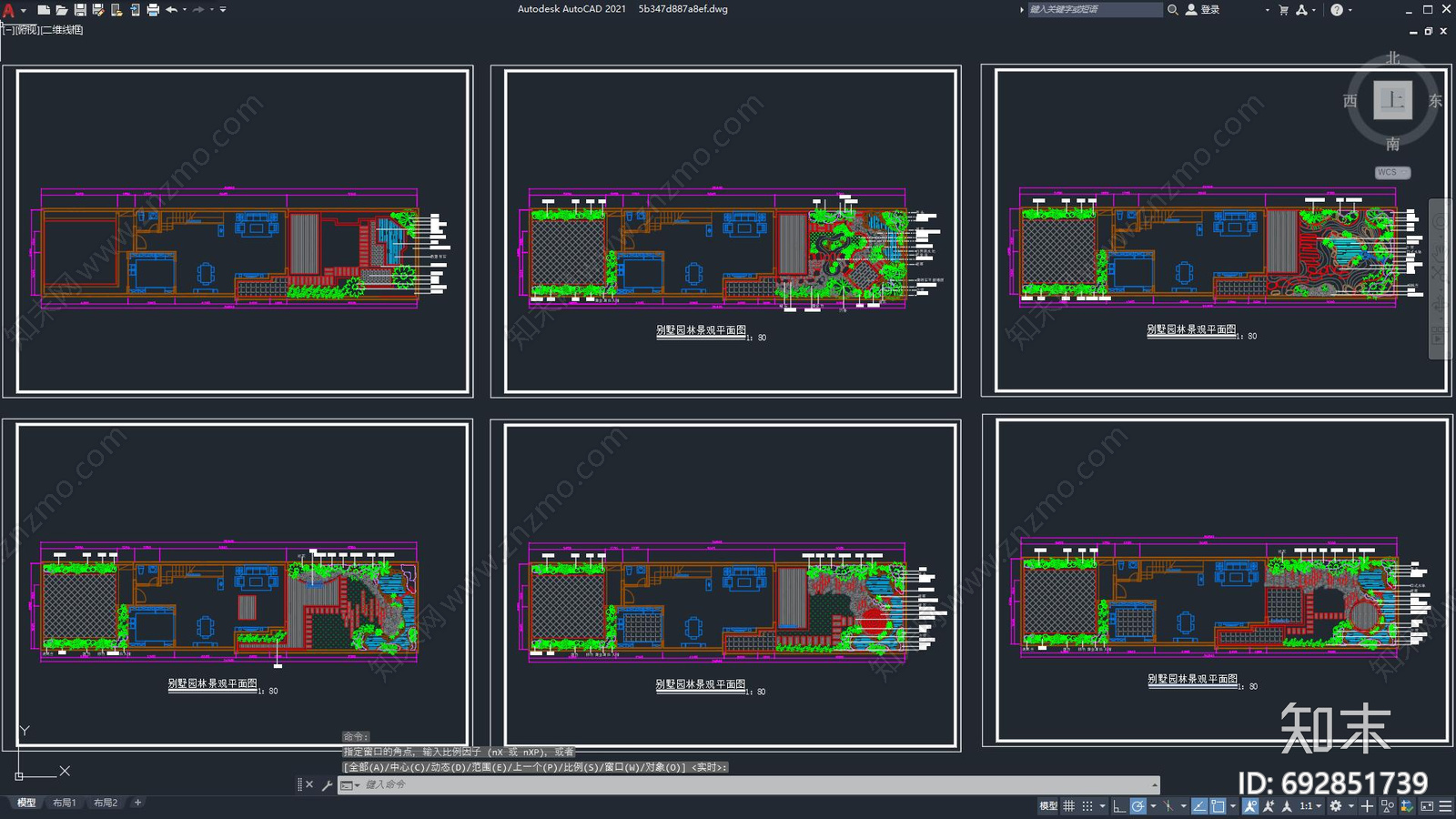
Task: Switch to the 模型 layout tab
Action: 26,803
